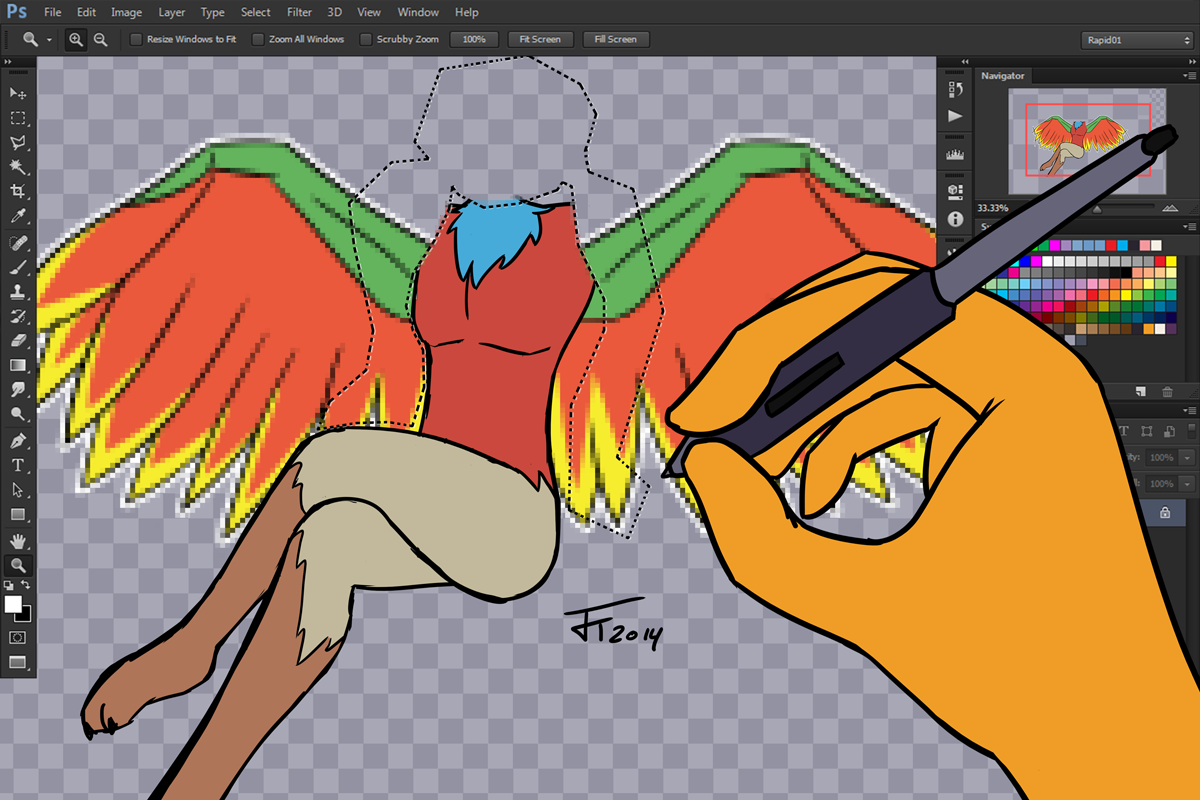The height and width of the screenshot is (800, 1200).
Task: Delete swatch using trash icon
Action: coord(1169,391)
